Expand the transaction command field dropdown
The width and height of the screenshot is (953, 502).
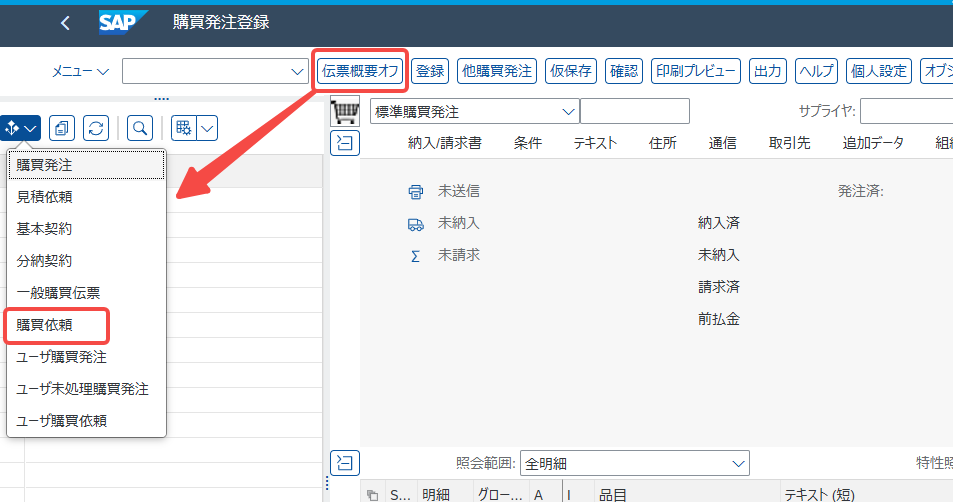297,71
